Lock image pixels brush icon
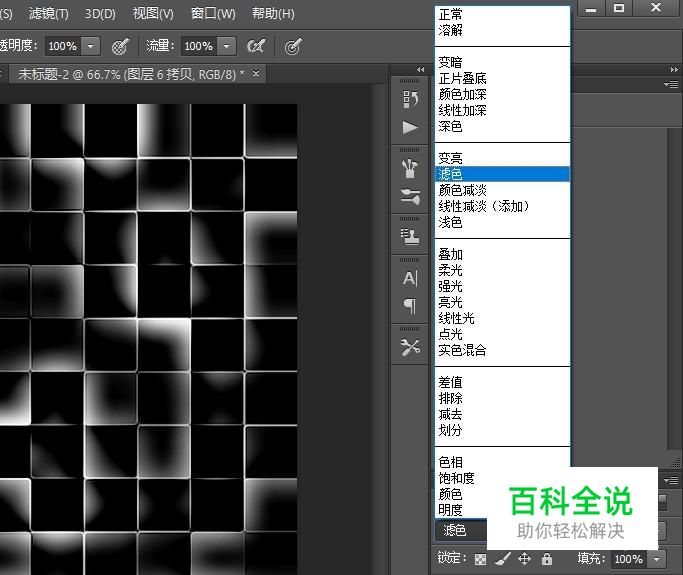 [502, 559]
